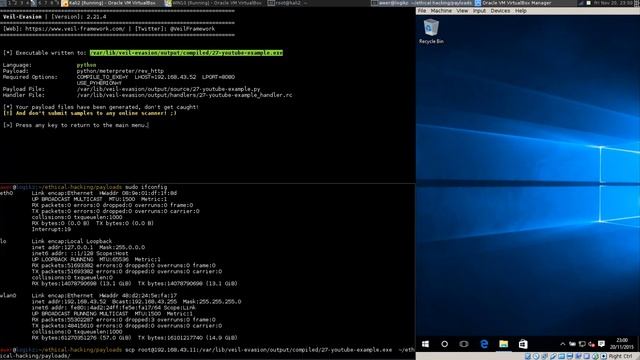640x360 pixels.
Task: Click the keyboard capture indicator beside Right Ctrl
Action: [604, 356]
